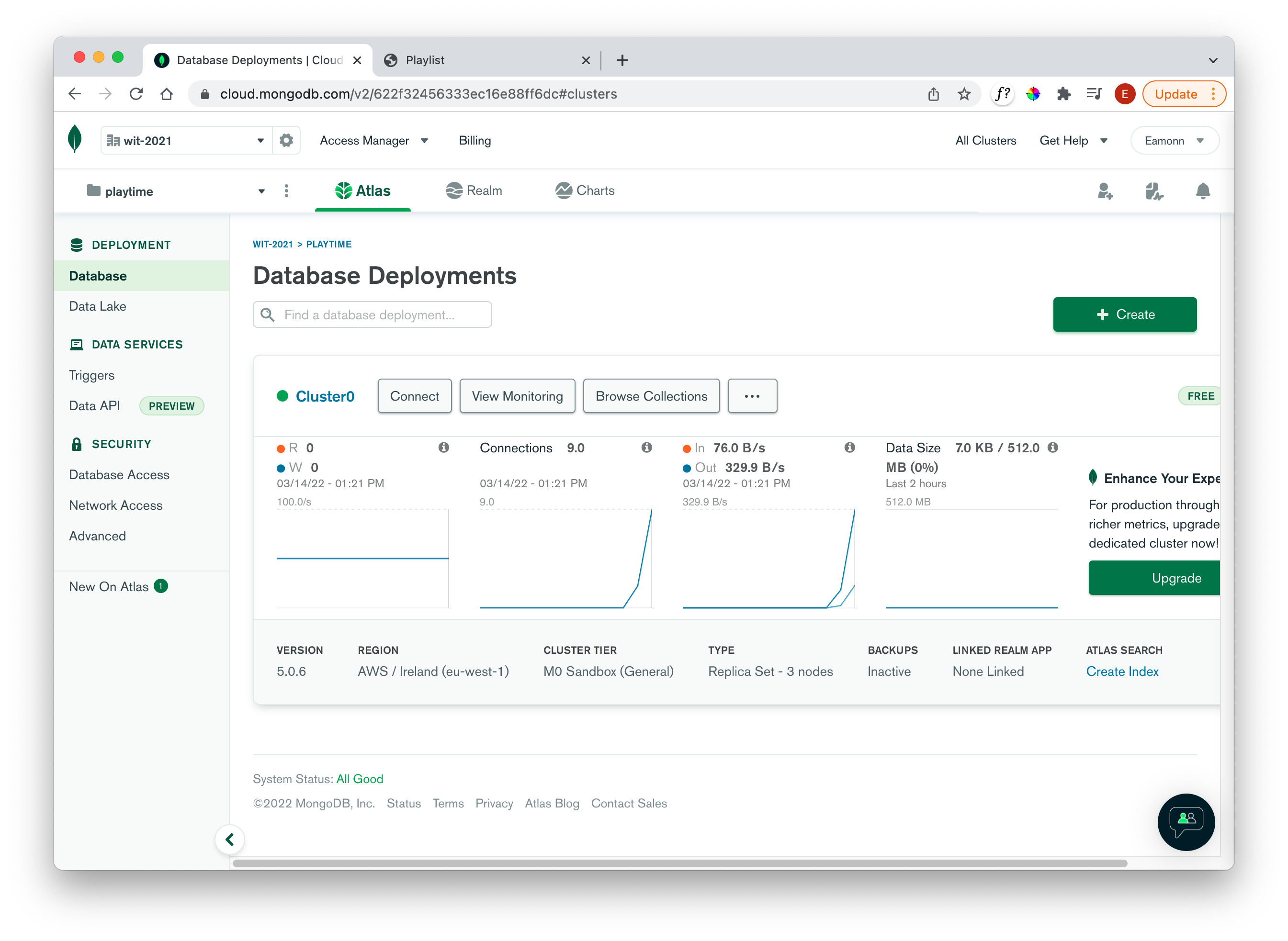
Task: Open project options vertical dots menu
Action: pos(286,191)
